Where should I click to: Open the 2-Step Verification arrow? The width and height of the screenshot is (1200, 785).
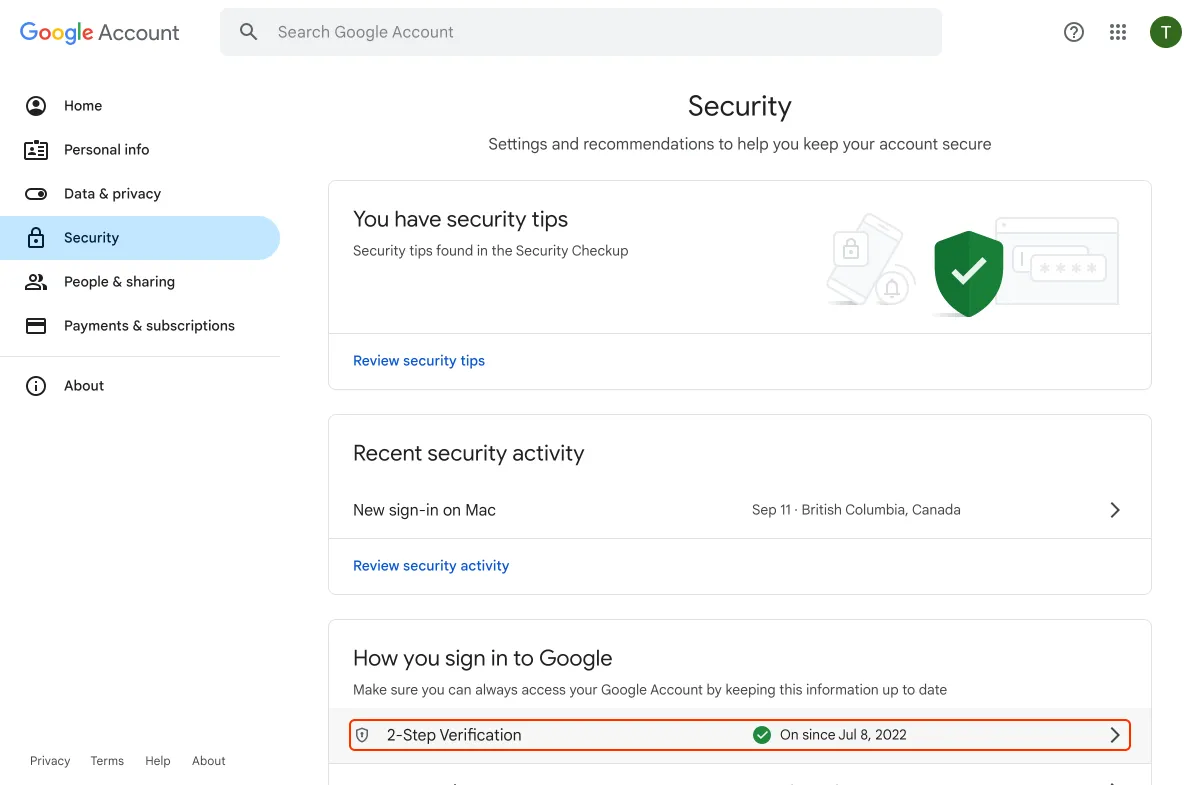(x=1115, y=735)
